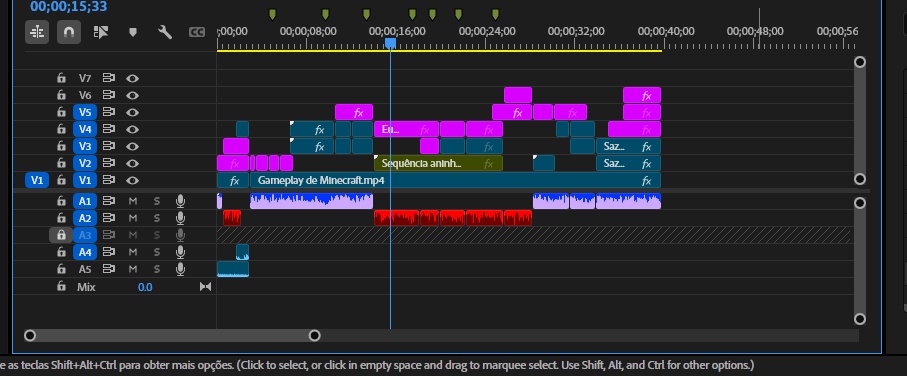
Task: Toggle track targeting for A4
Action: (x=85, y=252)
